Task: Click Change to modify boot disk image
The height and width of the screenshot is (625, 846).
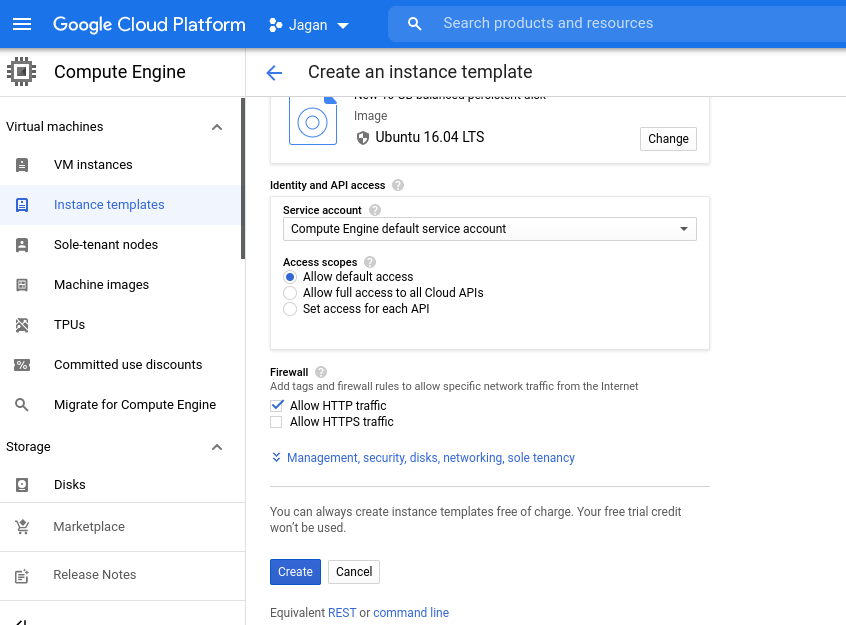Action: tap(668, 139)
